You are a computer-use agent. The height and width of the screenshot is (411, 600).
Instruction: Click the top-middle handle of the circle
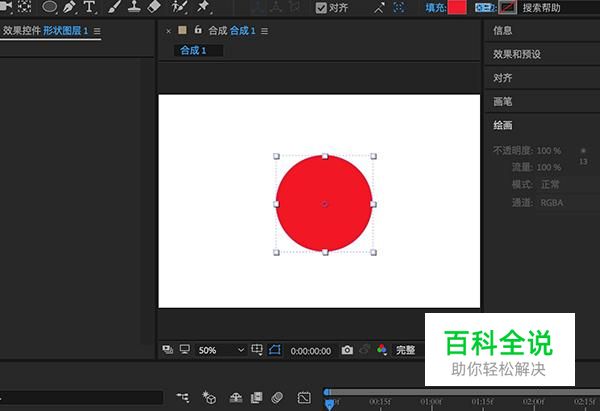pos(325,156)
